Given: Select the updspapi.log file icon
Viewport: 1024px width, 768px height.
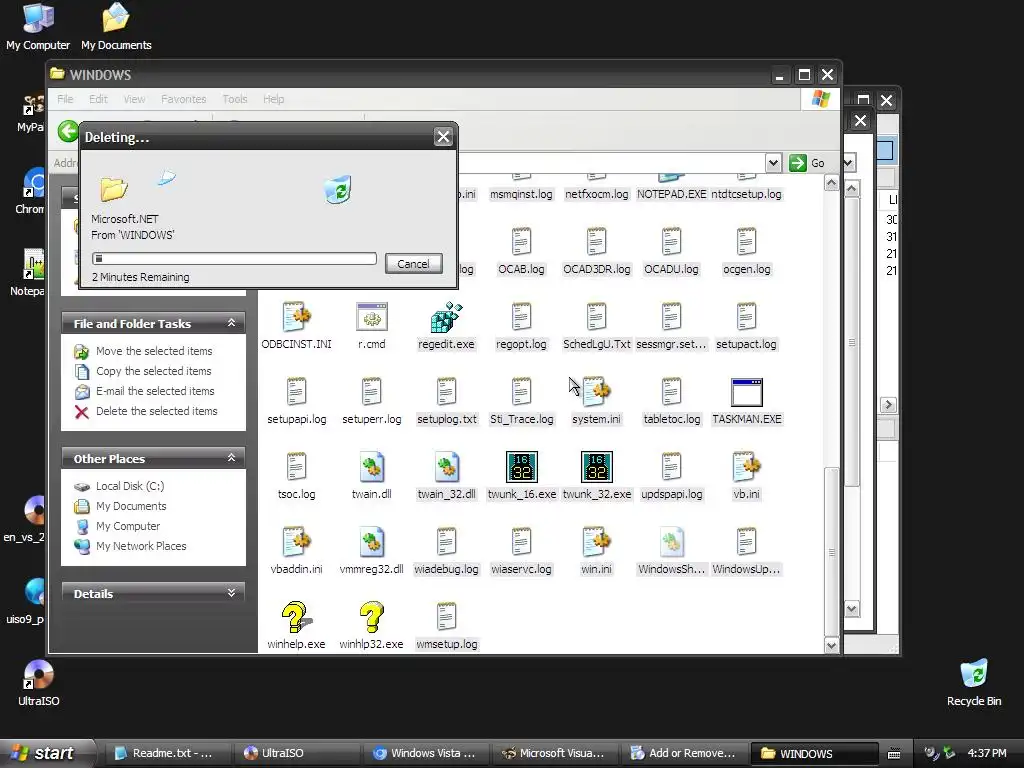Looking at the screenshot, I should [x=671, y=468].
